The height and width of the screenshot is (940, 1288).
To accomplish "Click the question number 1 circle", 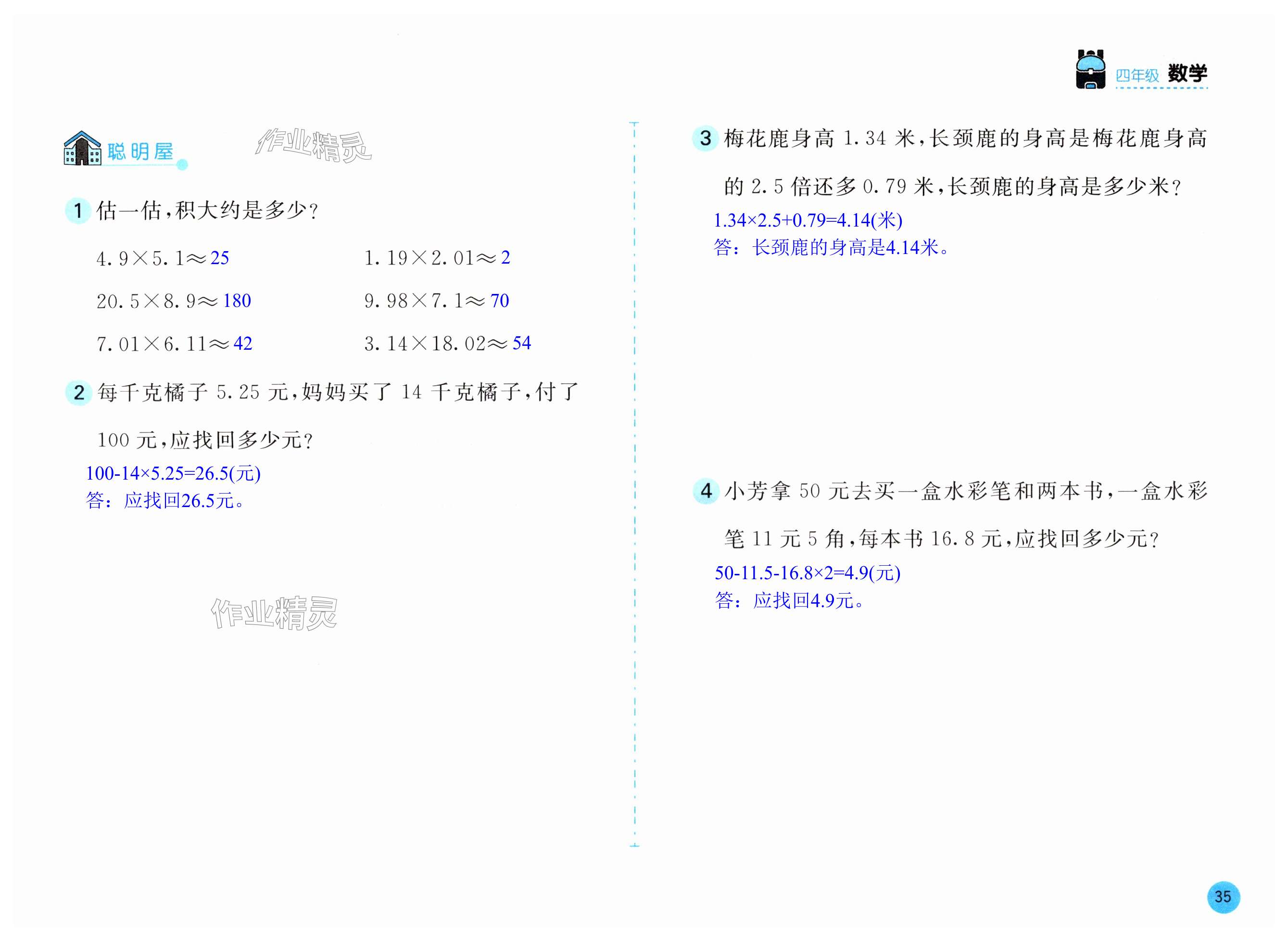I will point(78,211).
